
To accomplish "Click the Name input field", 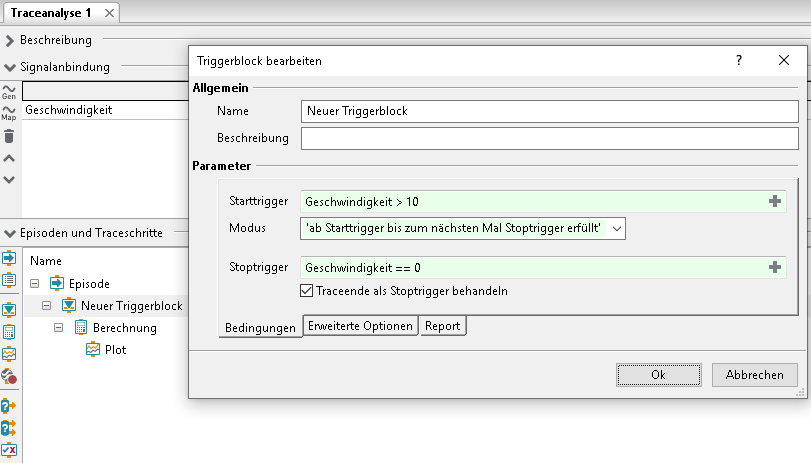I will point(549,111).
